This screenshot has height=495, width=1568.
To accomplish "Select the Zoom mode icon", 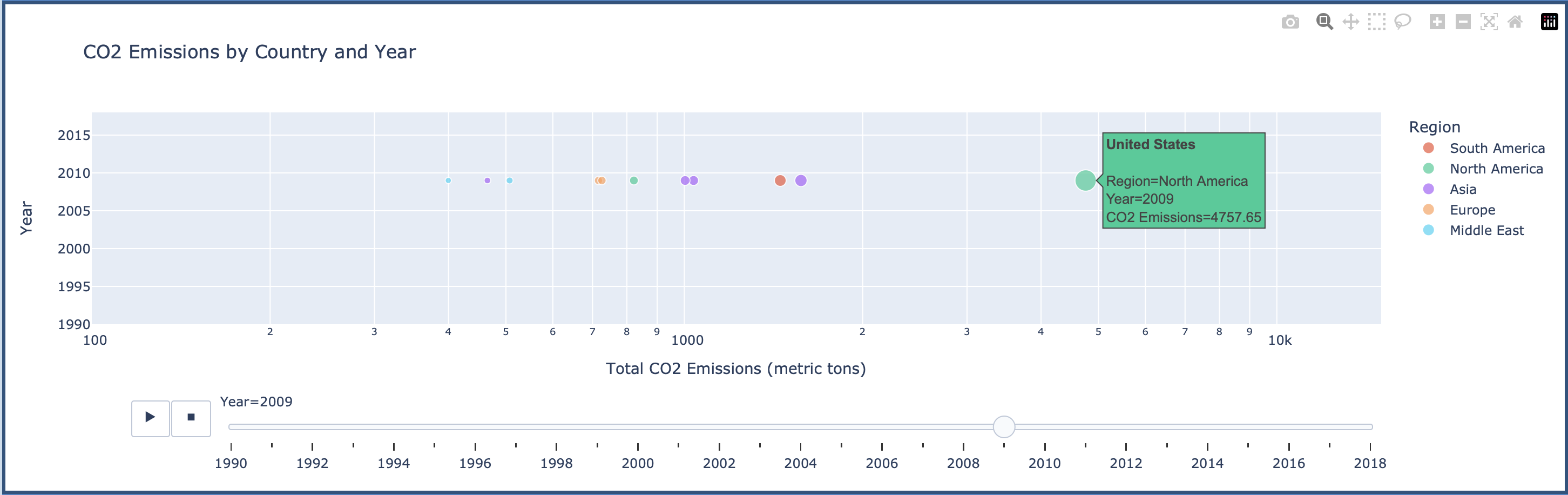I will (x=1326, y=23).
